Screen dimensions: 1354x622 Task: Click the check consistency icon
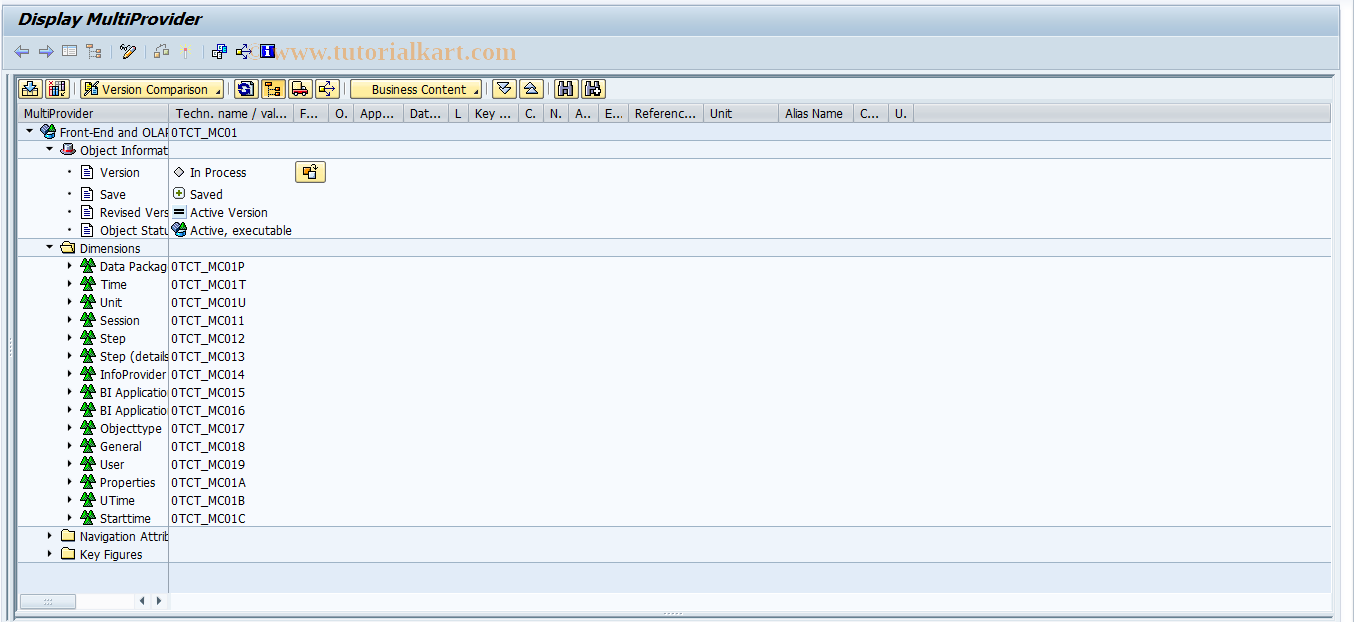[x=162, y=52]
